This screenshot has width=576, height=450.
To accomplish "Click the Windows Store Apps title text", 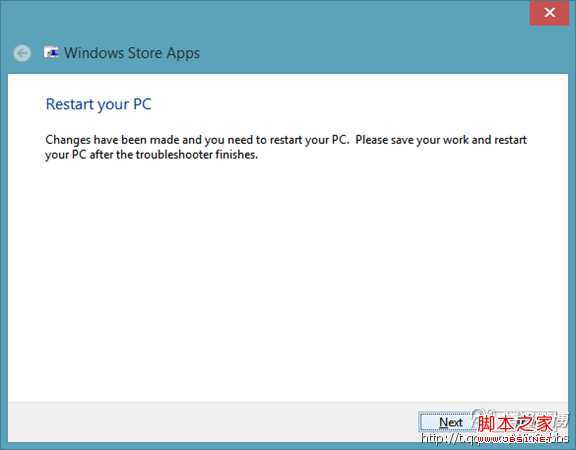I will tap(132, 53).
